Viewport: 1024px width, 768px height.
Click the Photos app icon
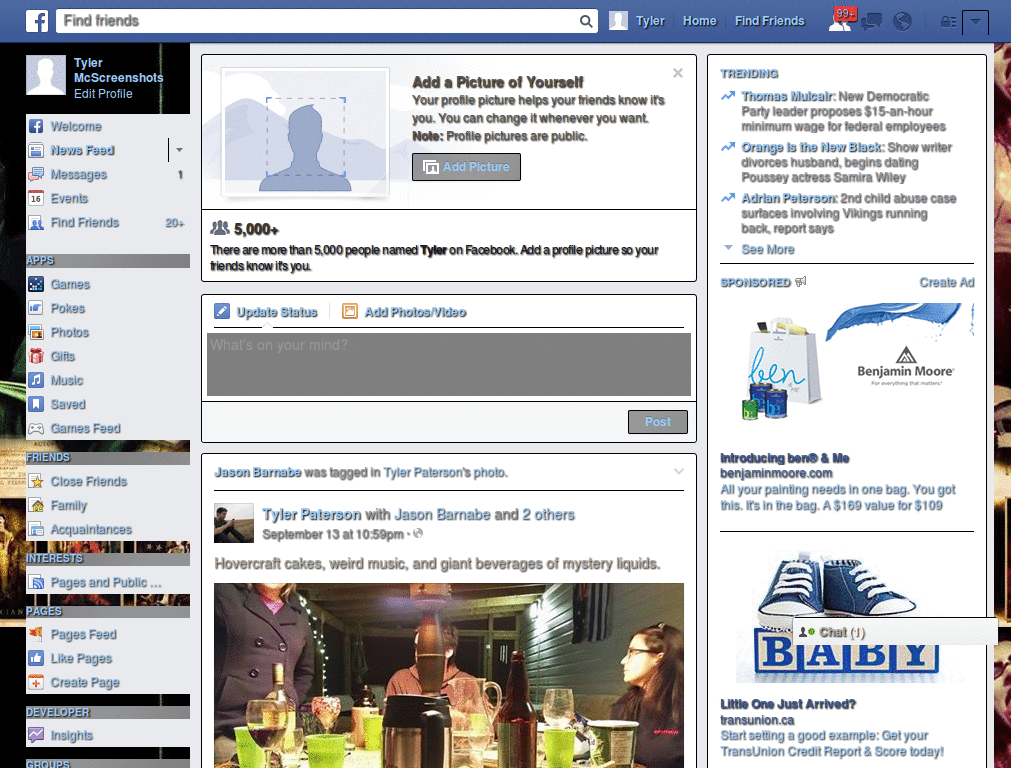pyautogui.click(x=37, y=332)
